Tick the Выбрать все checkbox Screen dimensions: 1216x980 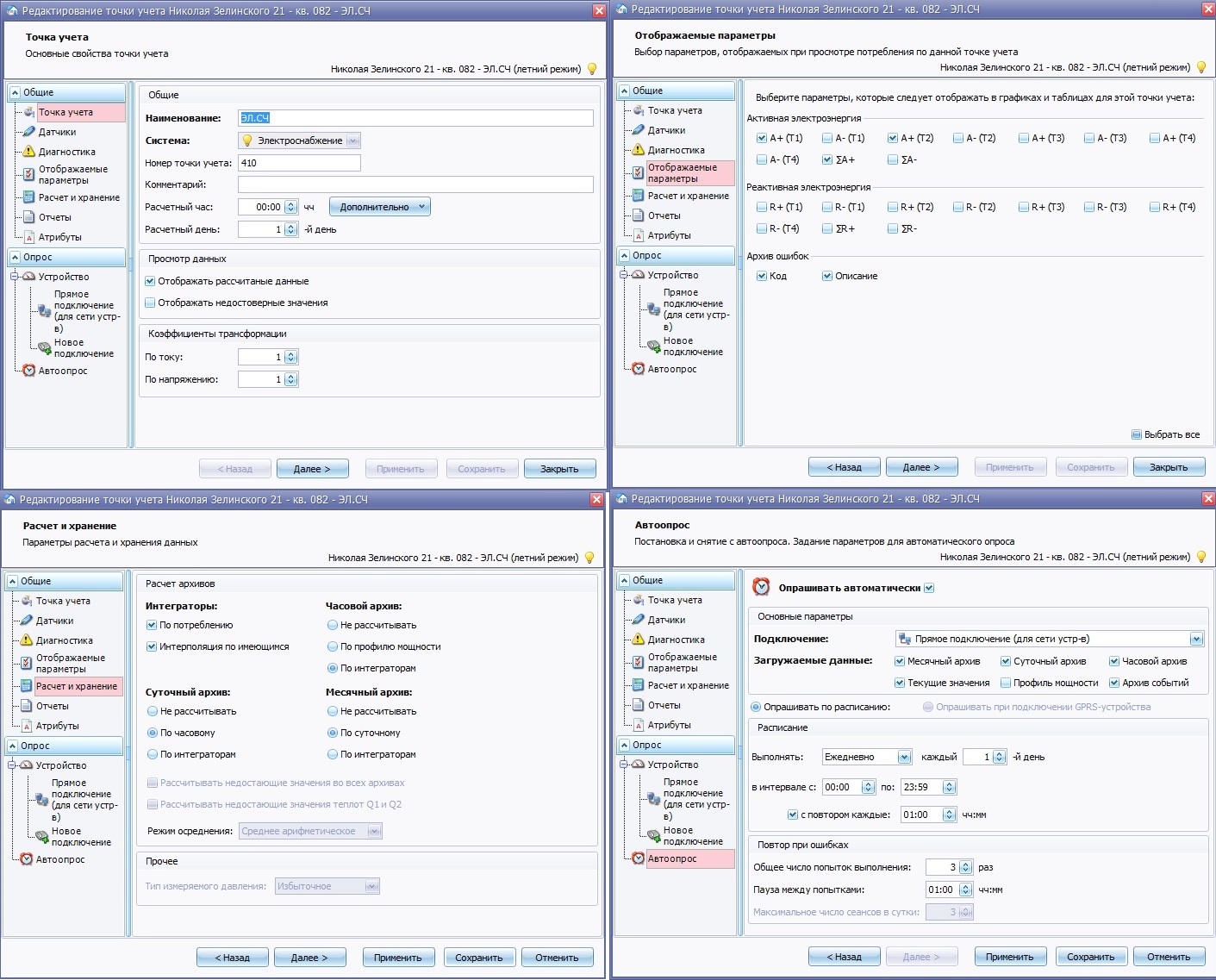pyautogui.click(x=1137, y=434)
